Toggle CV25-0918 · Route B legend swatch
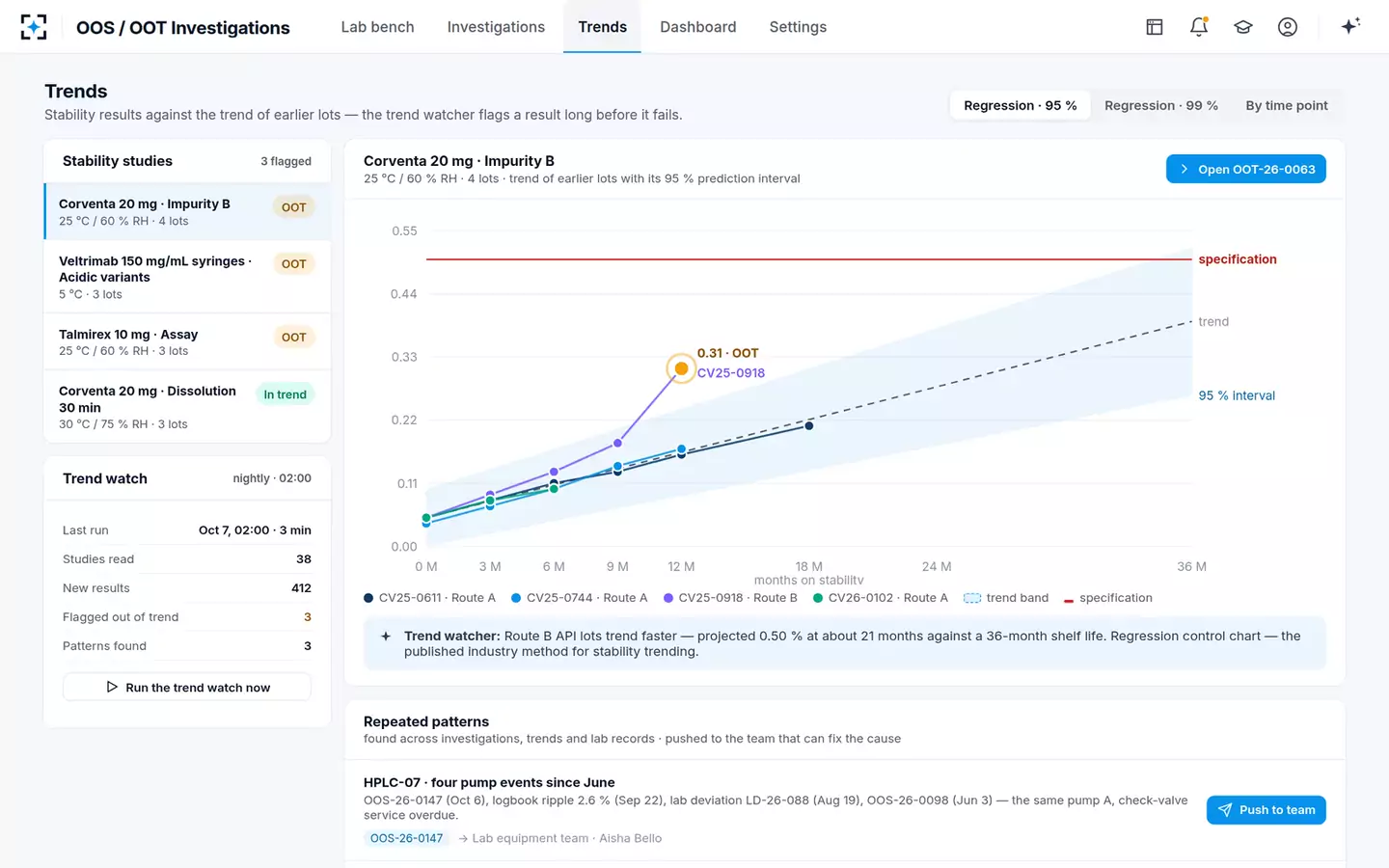Viewport: 1389px width, 868px height. 668,598
